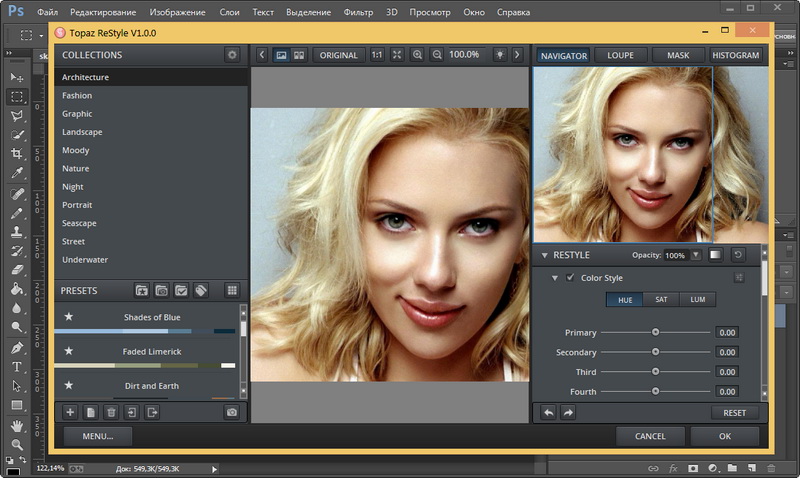Click the zoom in magnifier
This screenshot has width=800, height=478.
pos(417,55)
